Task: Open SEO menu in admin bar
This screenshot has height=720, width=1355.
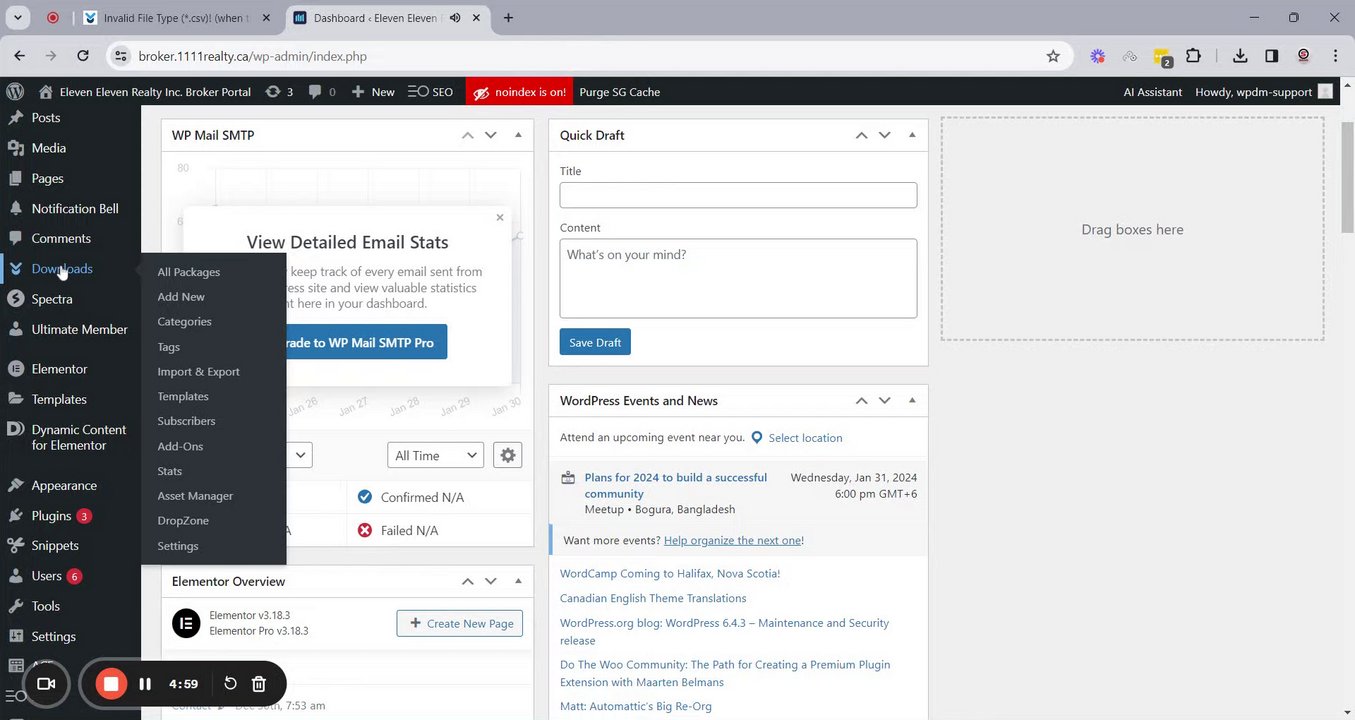Action: [x=430, y=91]
